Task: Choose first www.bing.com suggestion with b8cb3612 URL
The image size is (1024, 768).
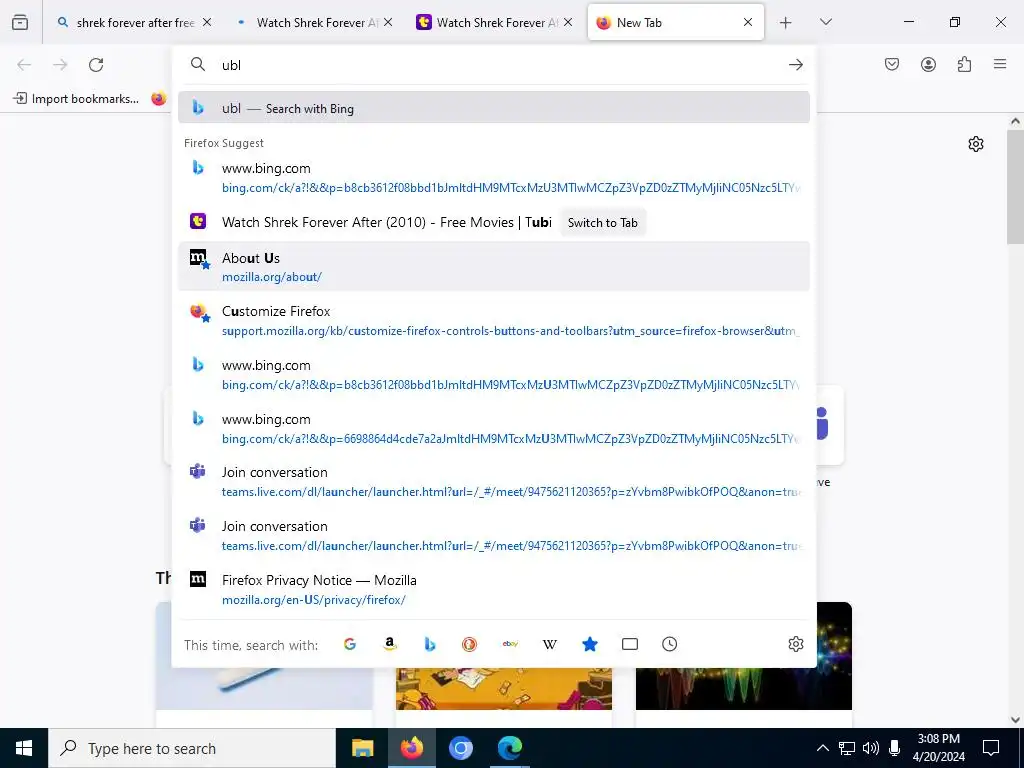Action: click(x=494, y=178)
